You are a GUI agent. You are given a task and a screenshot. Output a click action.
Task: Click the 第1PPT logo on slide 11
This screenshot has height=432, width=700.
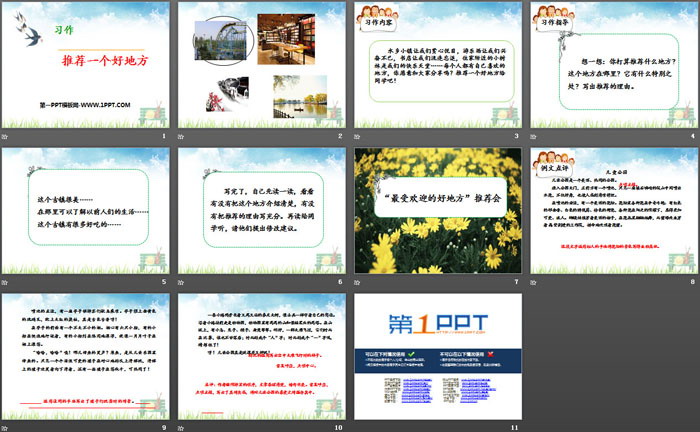coord(437,321)
